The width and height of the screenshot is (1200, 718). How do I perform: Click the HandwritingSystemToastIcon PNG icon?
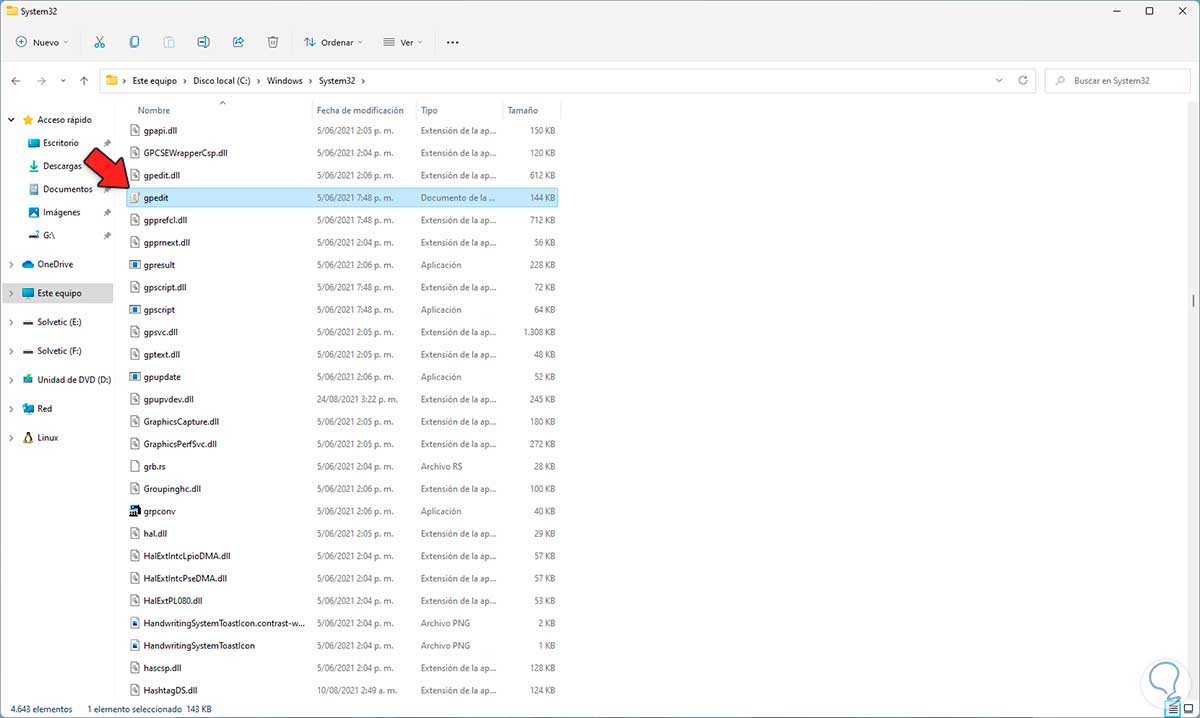(135, 645)
